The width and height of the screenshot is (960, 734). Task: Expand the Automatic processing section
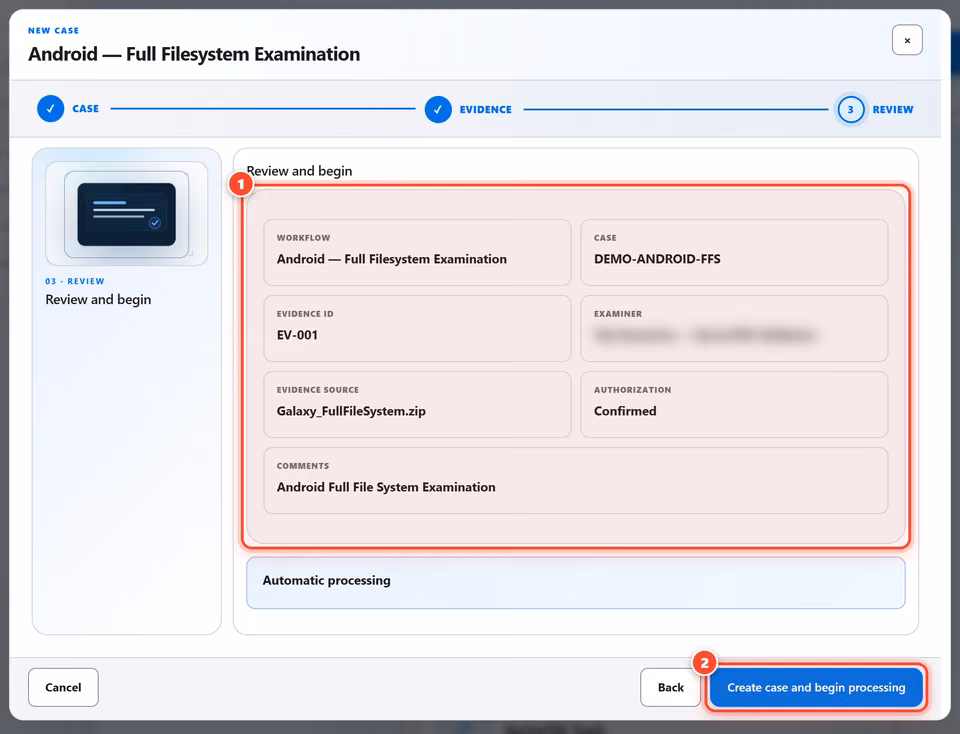[576, 582]
